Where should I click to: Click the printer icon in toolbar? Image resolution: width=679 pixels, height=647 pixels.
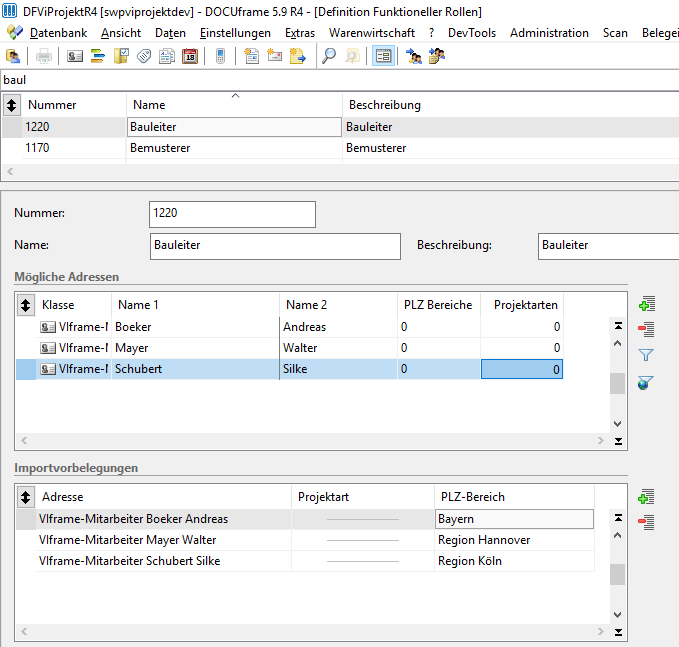point(44,56)
